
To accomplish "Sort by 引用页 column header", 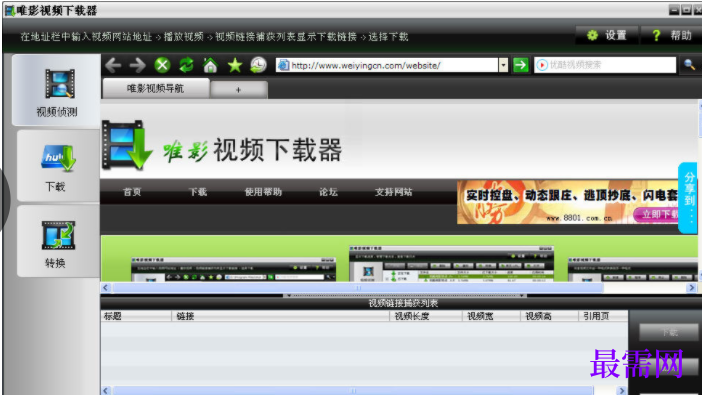I will click(x=603, y=316).
